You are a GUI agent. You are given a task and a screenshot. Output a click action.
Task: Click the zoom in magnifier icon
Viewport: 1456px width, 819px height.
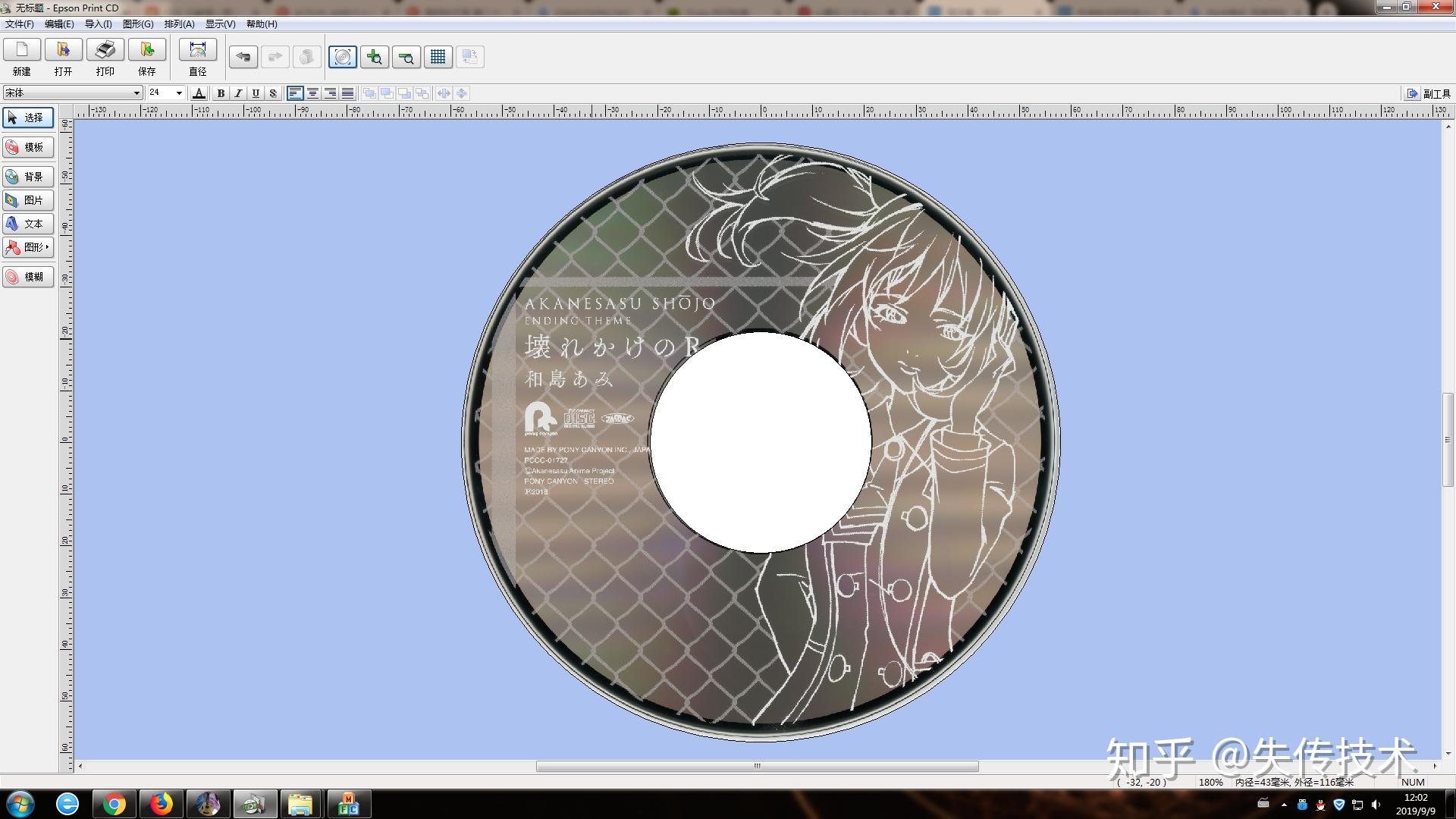coord(375,57)
